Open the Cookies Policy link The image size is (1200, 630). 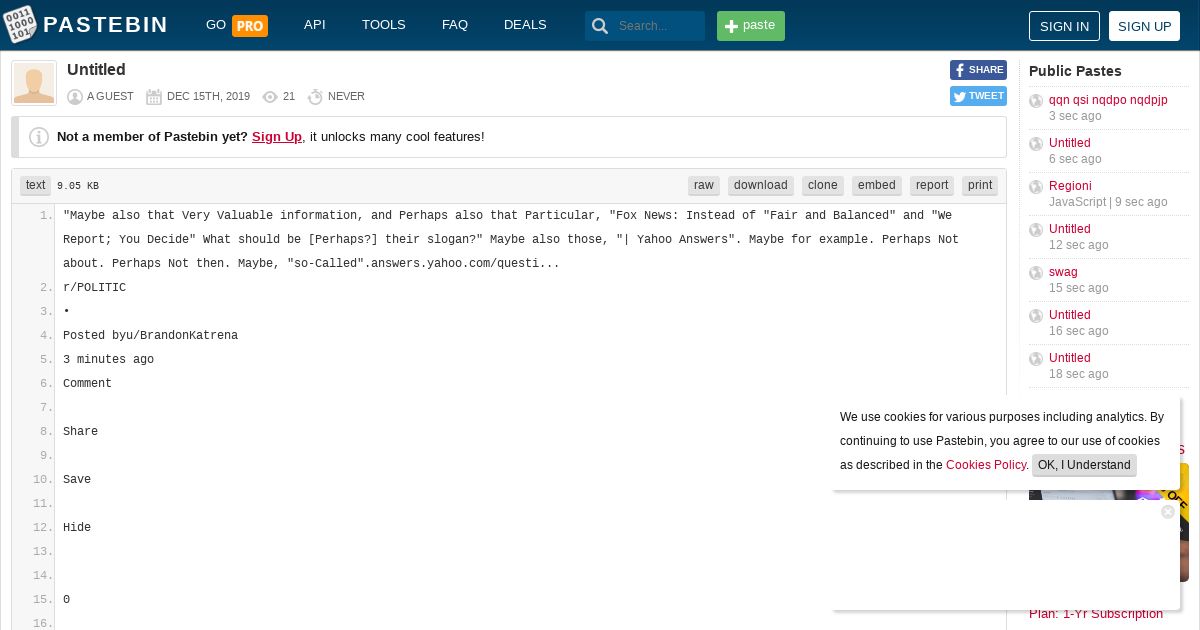(986, 465)
